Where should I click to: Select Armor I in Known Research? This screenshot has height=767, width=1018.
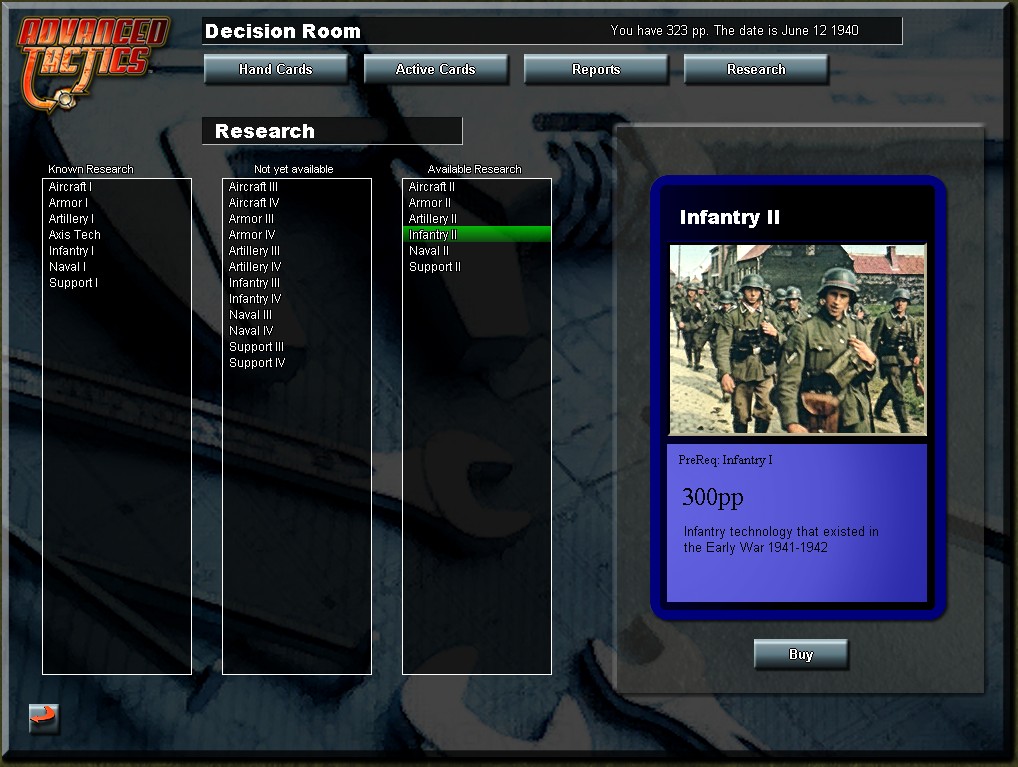[117, 203]
